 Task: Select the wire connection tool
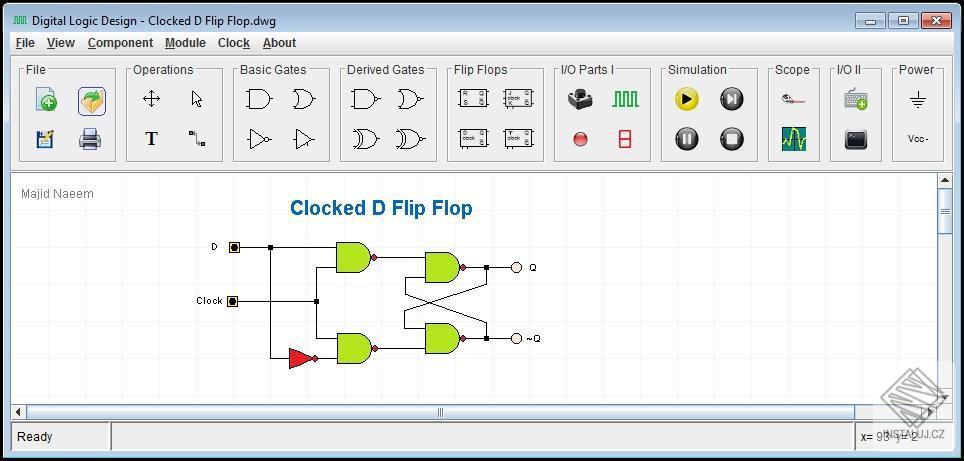coord(197,138)
